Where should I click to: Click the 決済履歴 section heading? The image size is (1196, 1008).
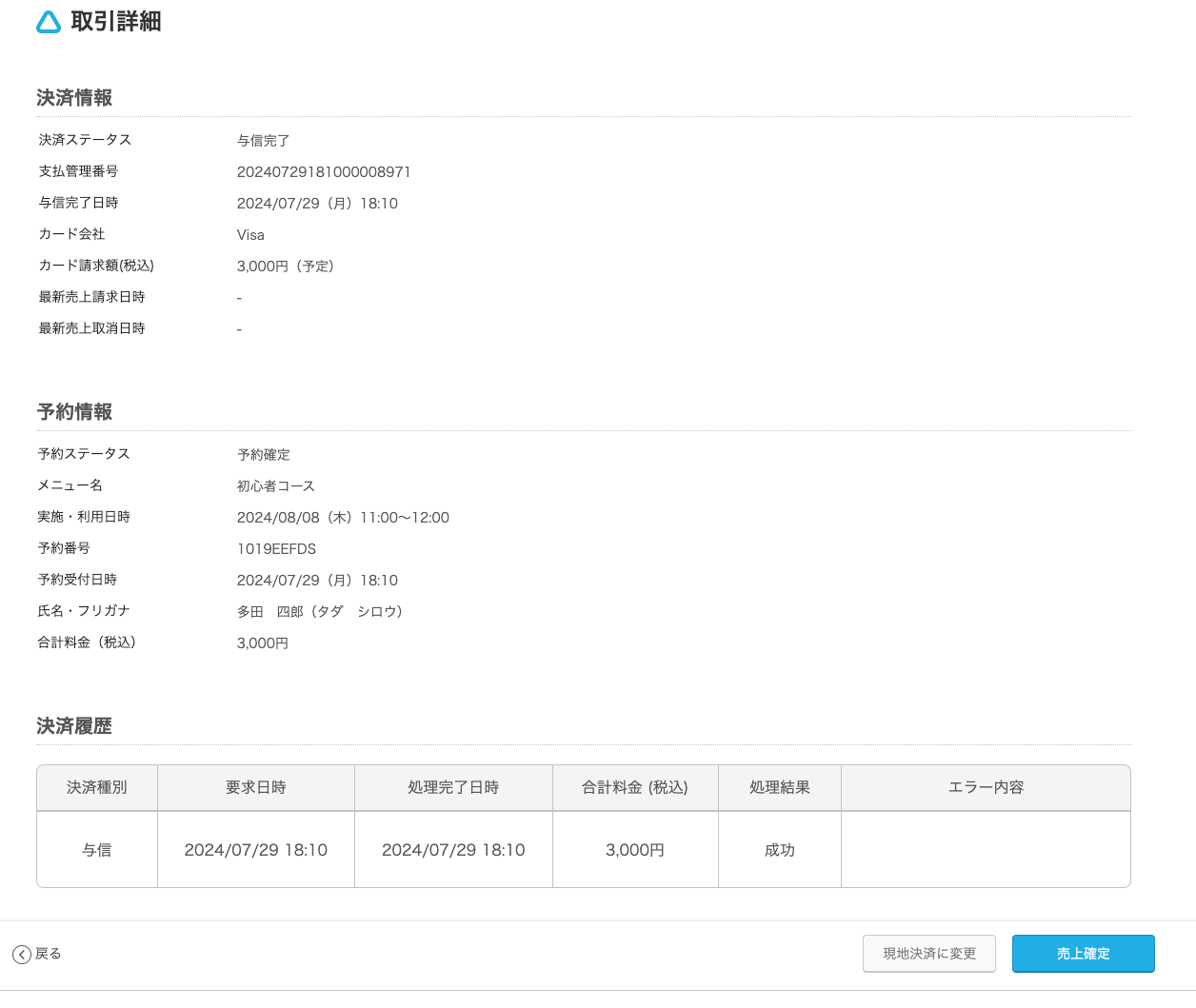(x=75, y=726)
